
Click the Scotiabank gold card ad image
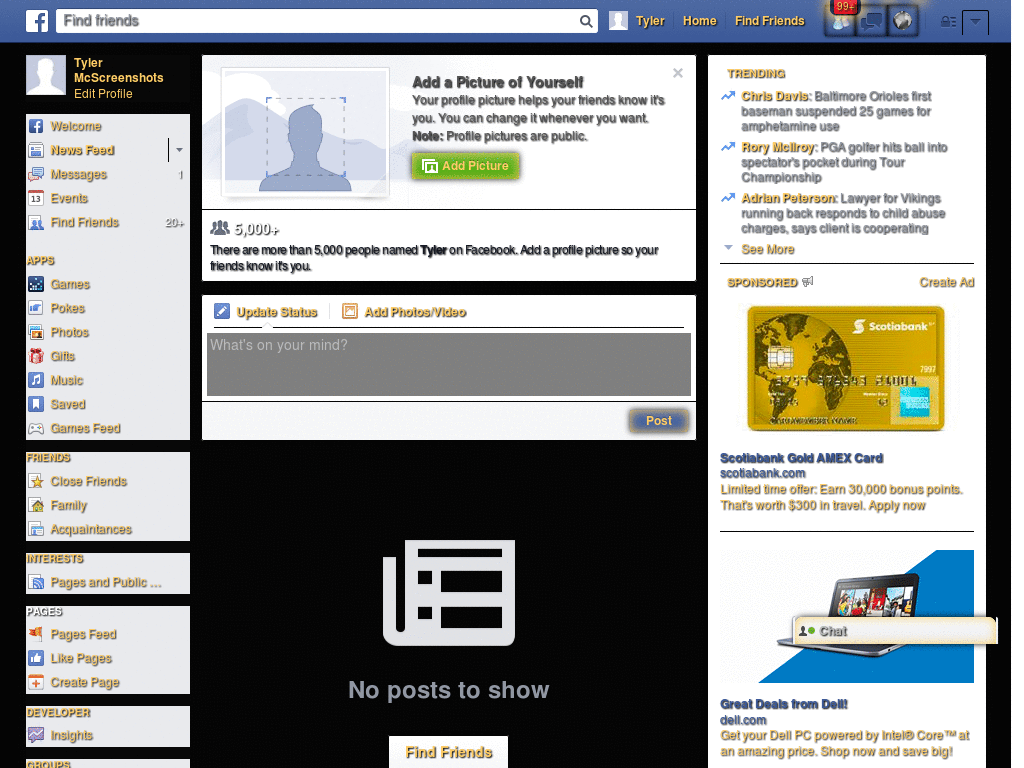[x=846, y=369]
